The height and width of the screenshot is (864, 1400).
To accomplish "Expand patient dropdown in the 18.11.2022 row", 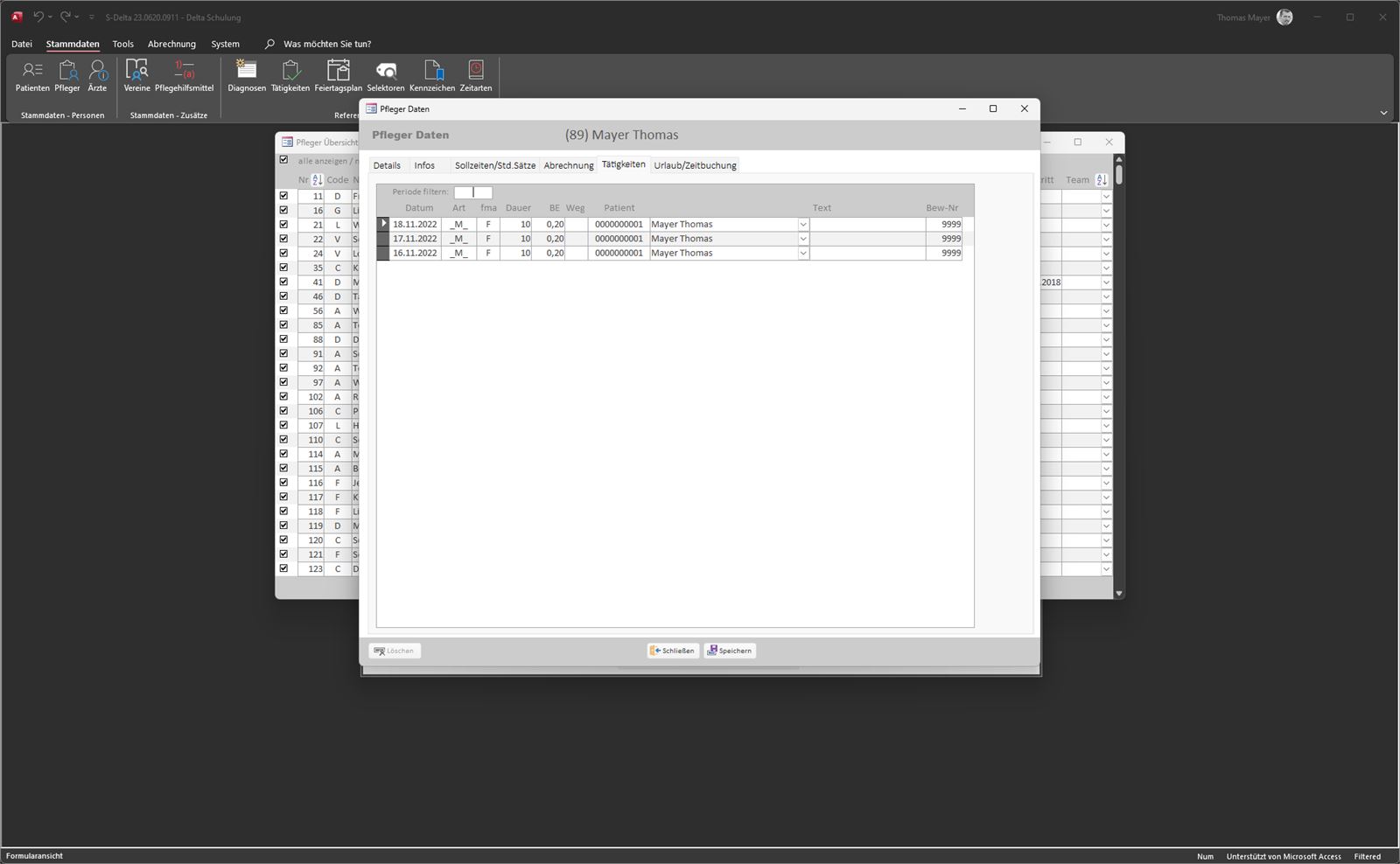I will tap(802, 225).
